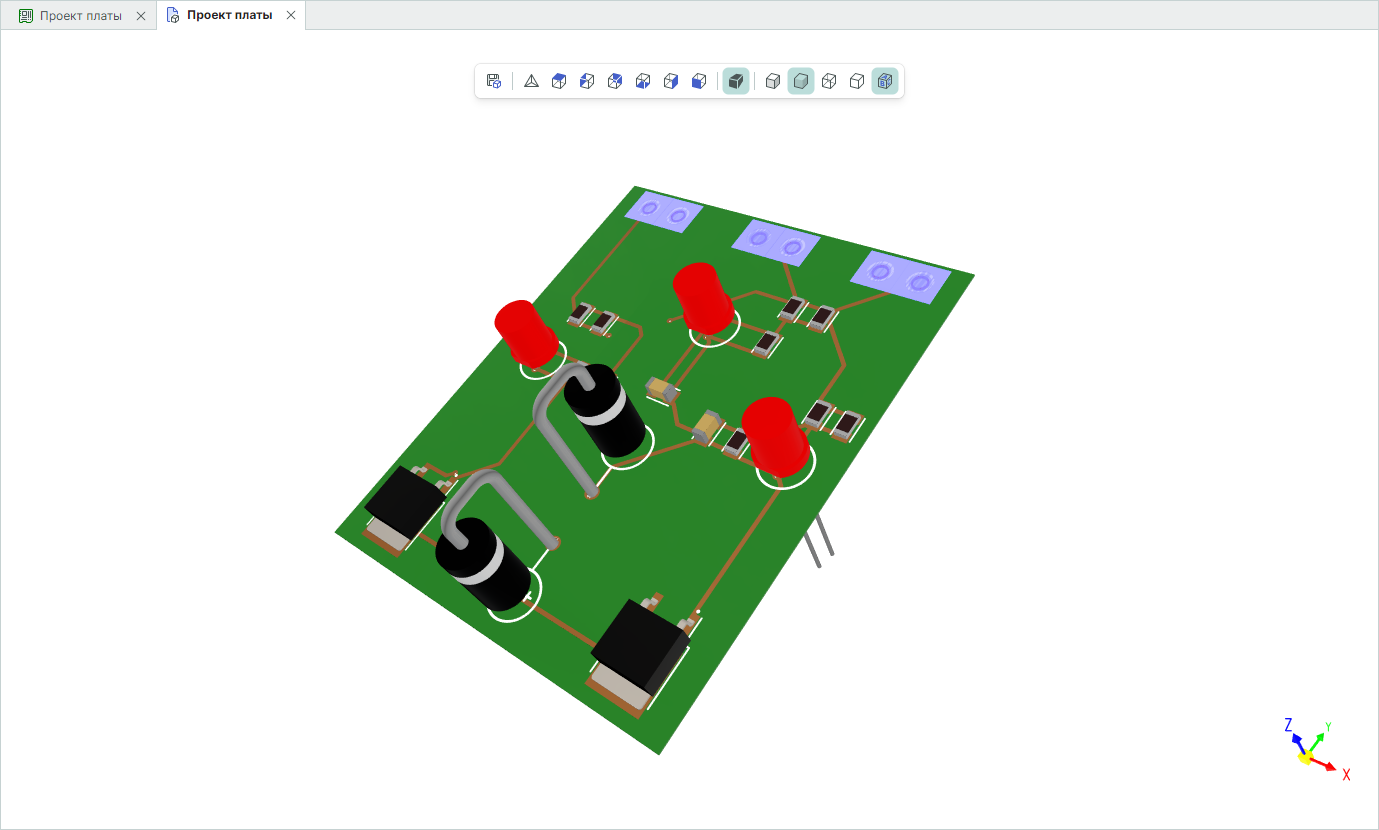
Task: Select the view cube with right face highlighted
Action: click(671, 81)
